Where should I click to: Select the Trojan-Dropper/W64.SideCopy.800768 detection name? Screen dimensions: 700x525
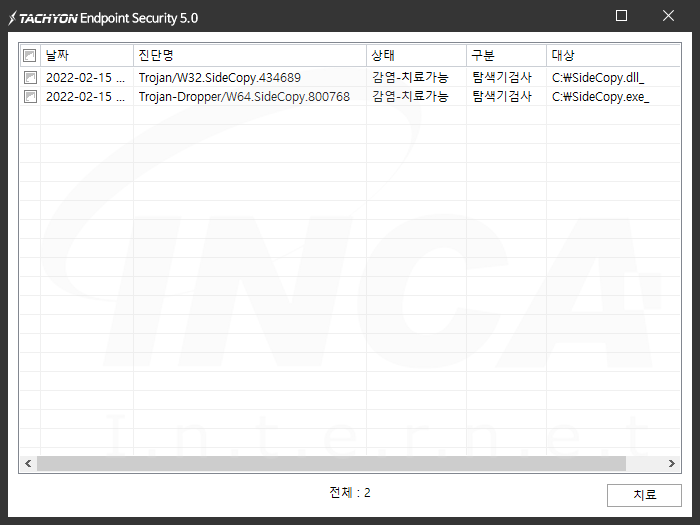tap(244, 97)
